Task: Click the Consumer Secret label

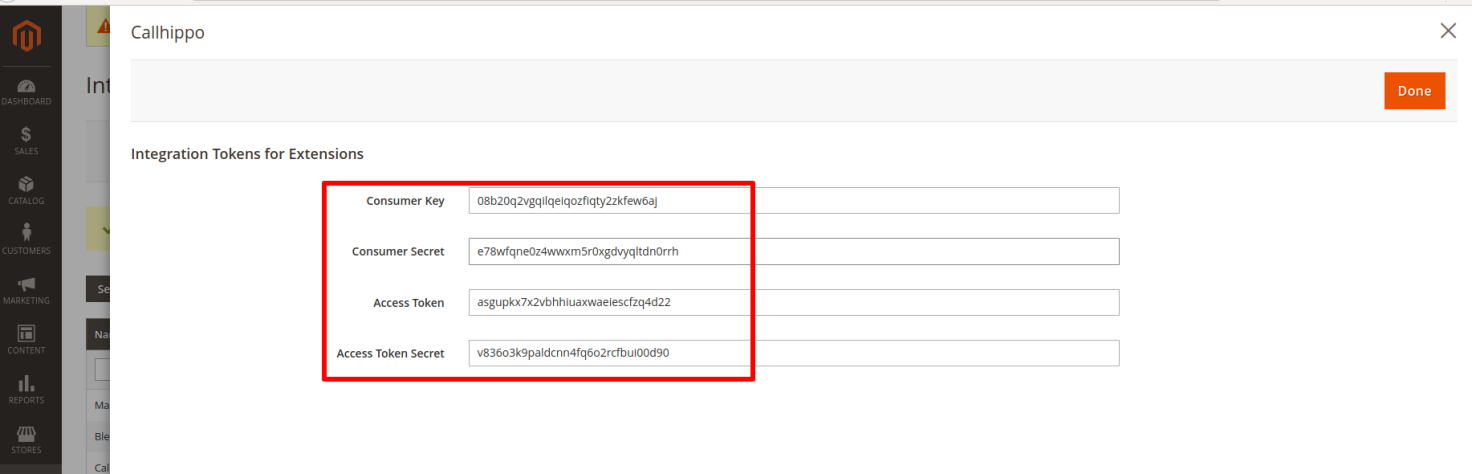Action: point(398,252)
